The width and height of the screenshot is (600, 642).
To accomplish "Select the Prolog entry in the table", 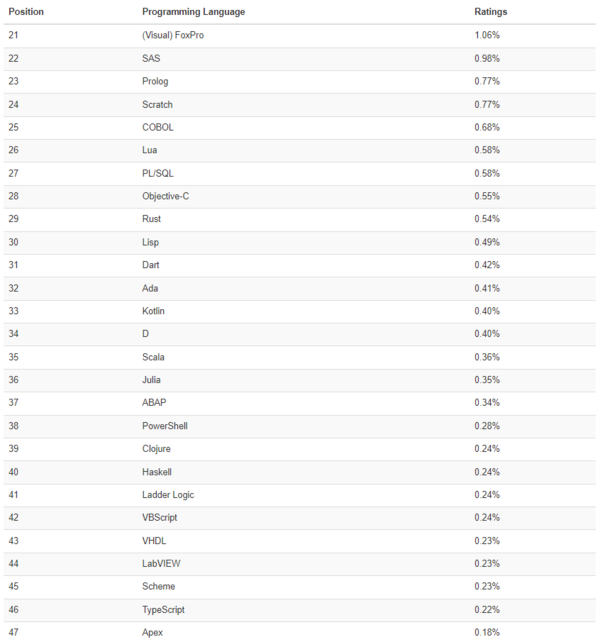I will pyautogui.click(x=155, y=81).
